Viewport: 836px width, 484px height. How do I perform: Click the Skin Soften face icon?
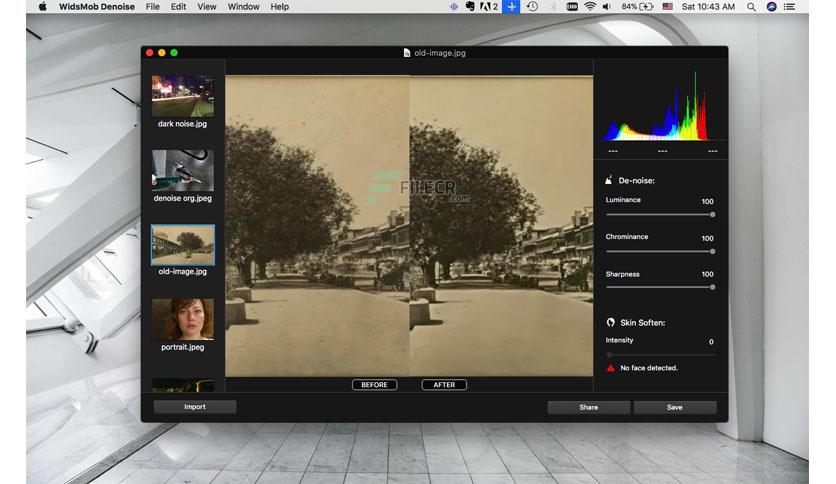click(610, 322)
